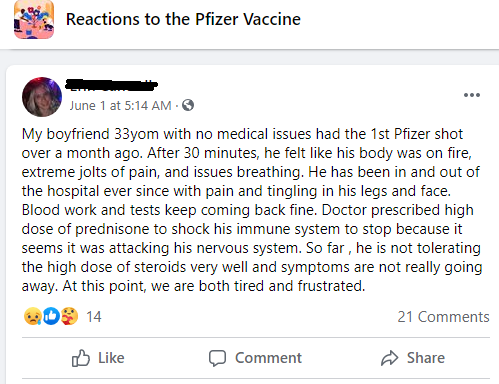View the 14 reactions count

pyautogui.click(x=94, y=317)
